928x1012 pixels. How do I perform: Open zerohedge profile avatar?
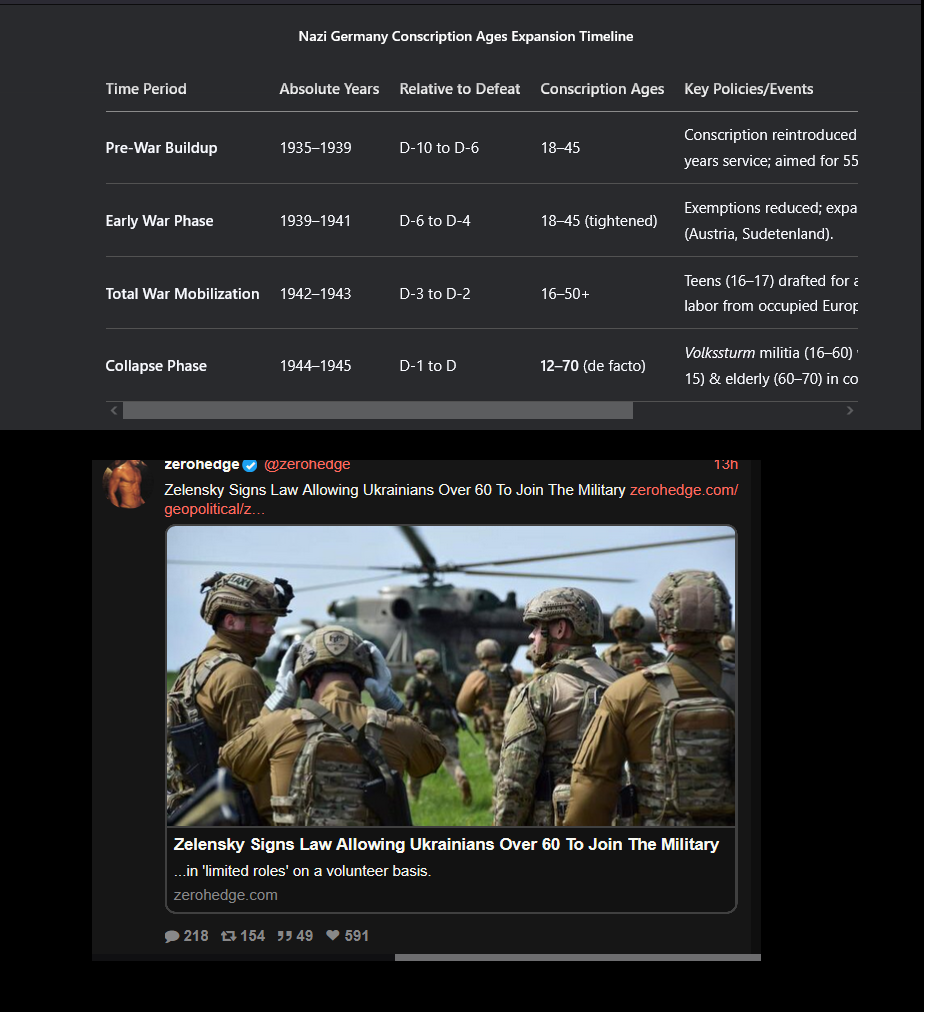click(x=126, y=483)
